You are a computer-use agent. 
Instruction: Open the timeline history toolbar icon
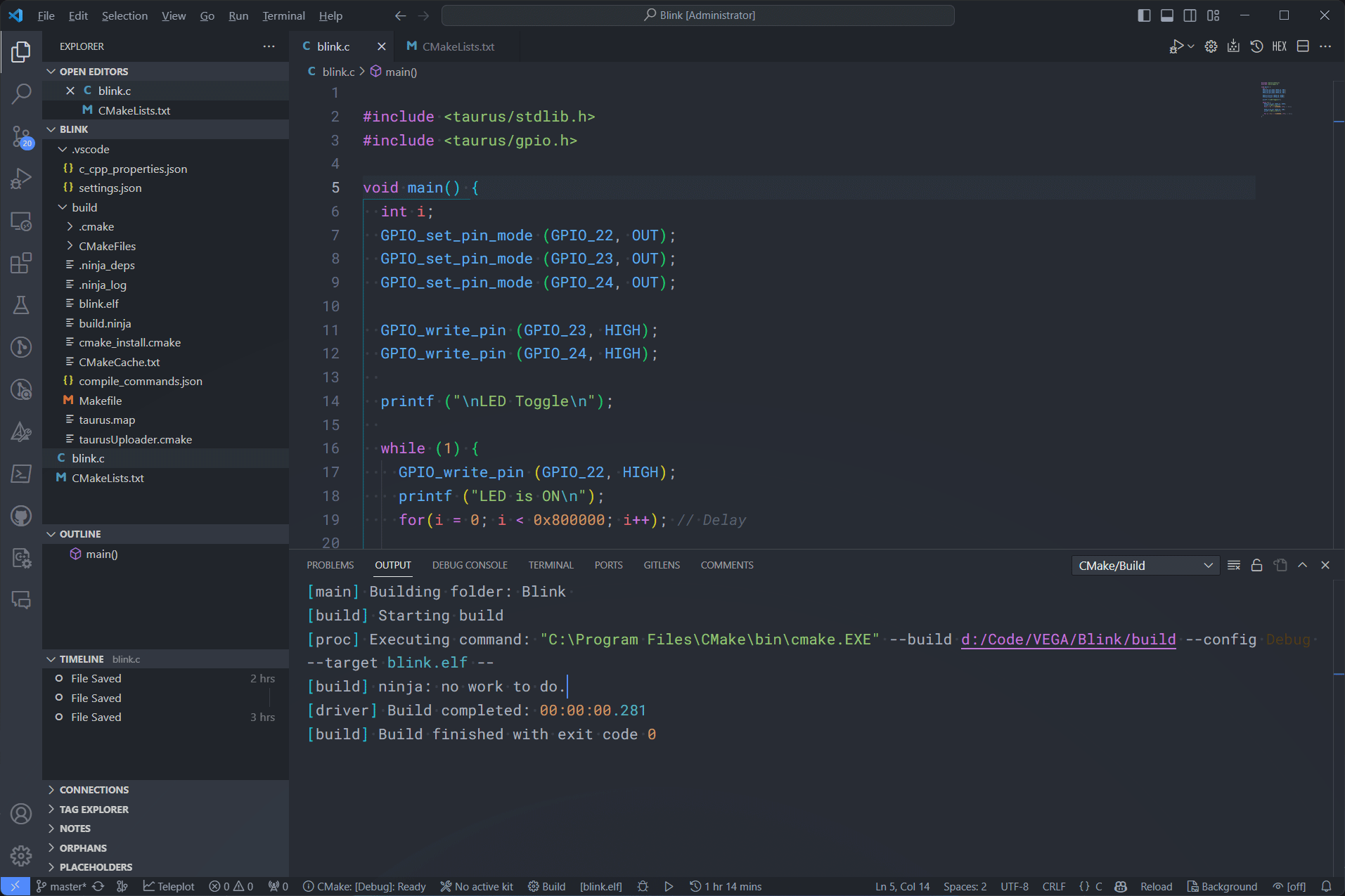pos(1257,46)
